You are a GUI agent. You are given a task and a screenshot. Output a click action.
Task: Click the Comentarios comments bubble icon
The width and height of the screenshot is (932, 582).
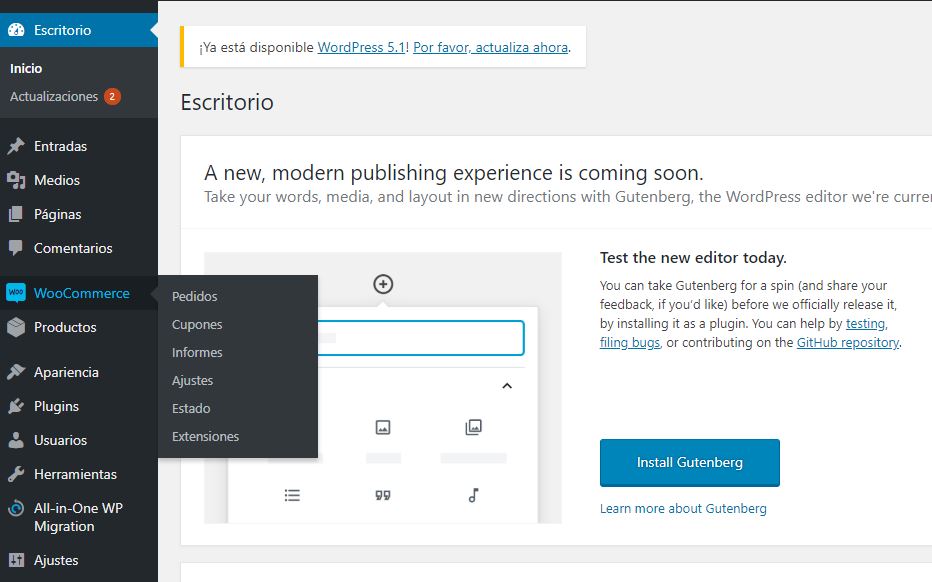pos(16,248)
